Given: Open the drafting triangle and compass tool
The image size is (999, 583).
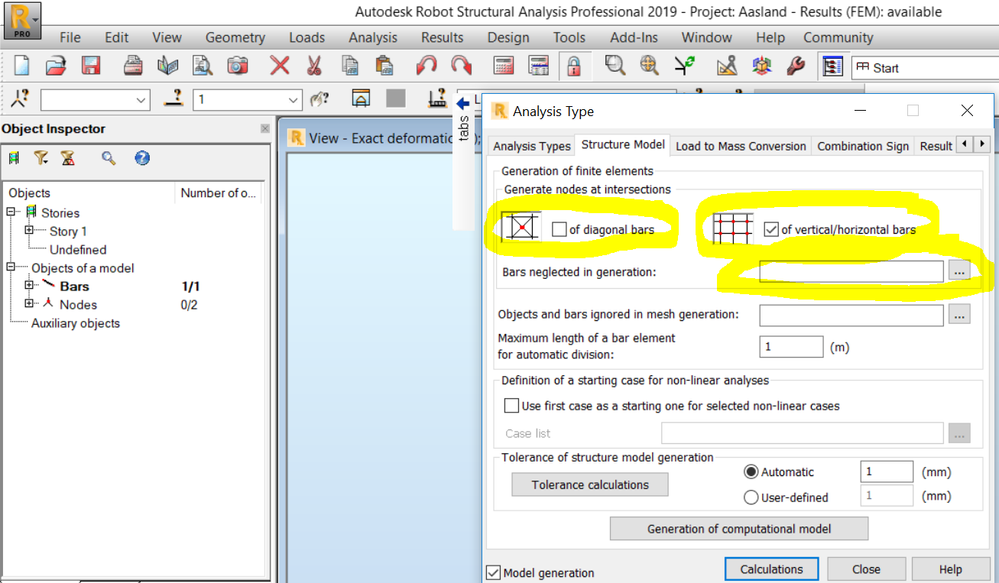Looking at the screenshot, I should (x=727, y=66).
